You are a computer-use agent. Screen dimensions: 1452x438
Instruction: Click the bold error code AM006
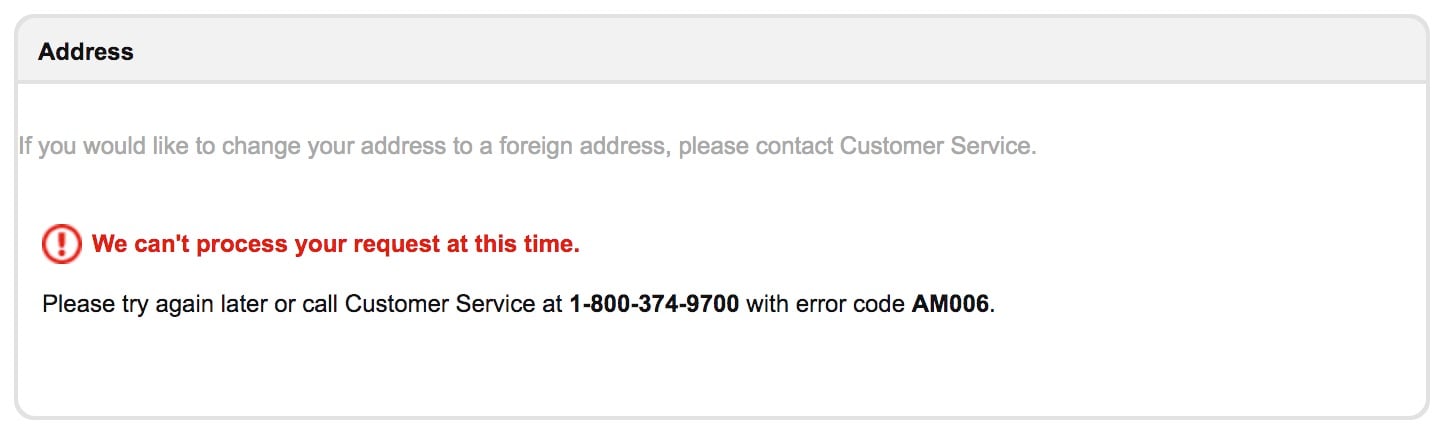pyautogui.click(x=950, y=303)
